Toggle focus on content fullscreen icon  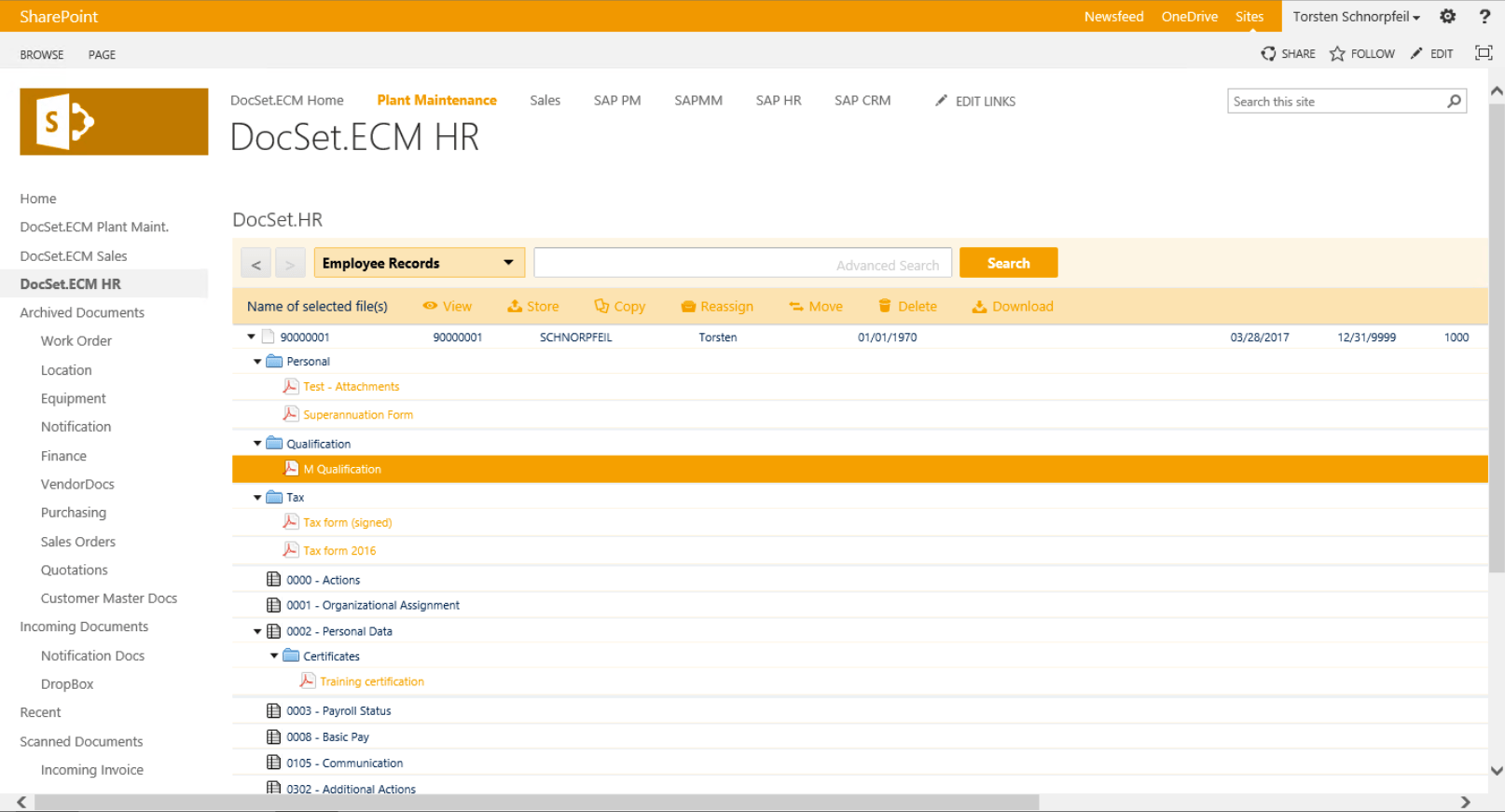point(1483,53)
